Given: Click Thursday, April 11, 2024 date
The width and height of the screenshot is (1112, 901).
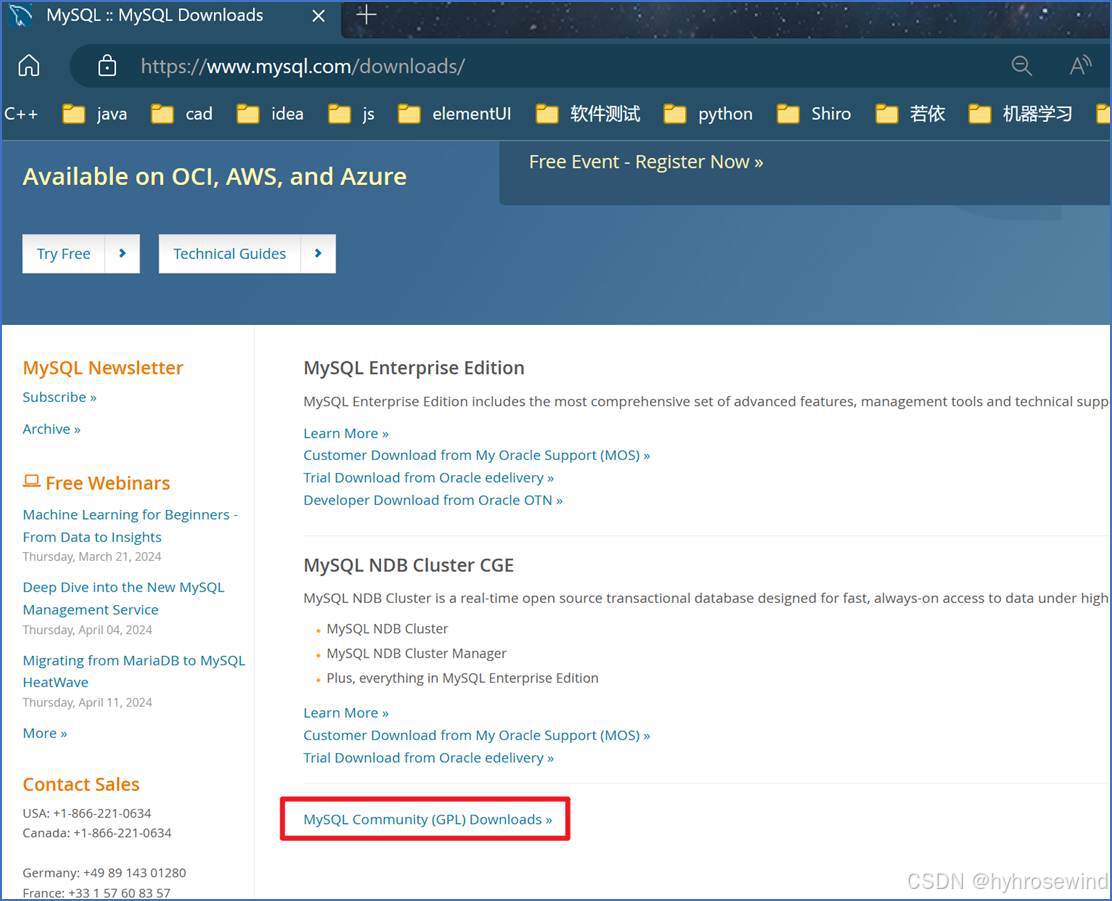Looking at the screenshot, I should (x=87, y=703).
